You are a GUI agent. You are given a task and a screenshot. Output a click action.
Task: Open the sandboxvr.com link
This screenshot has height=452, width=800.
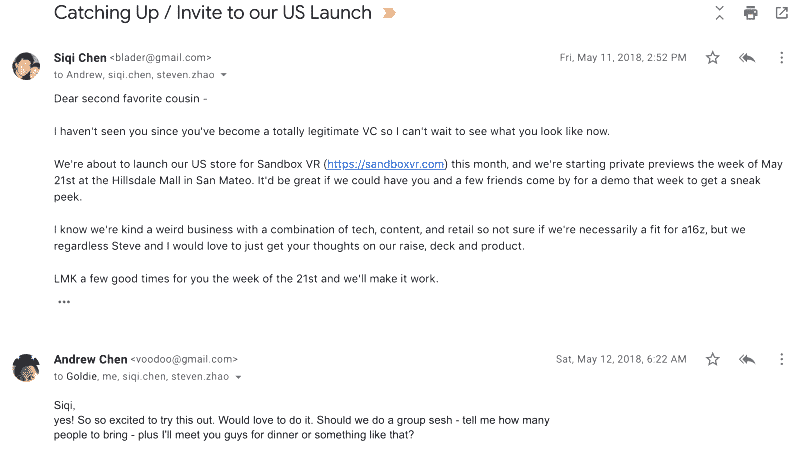pyautogui.click(x=385, y=164)
